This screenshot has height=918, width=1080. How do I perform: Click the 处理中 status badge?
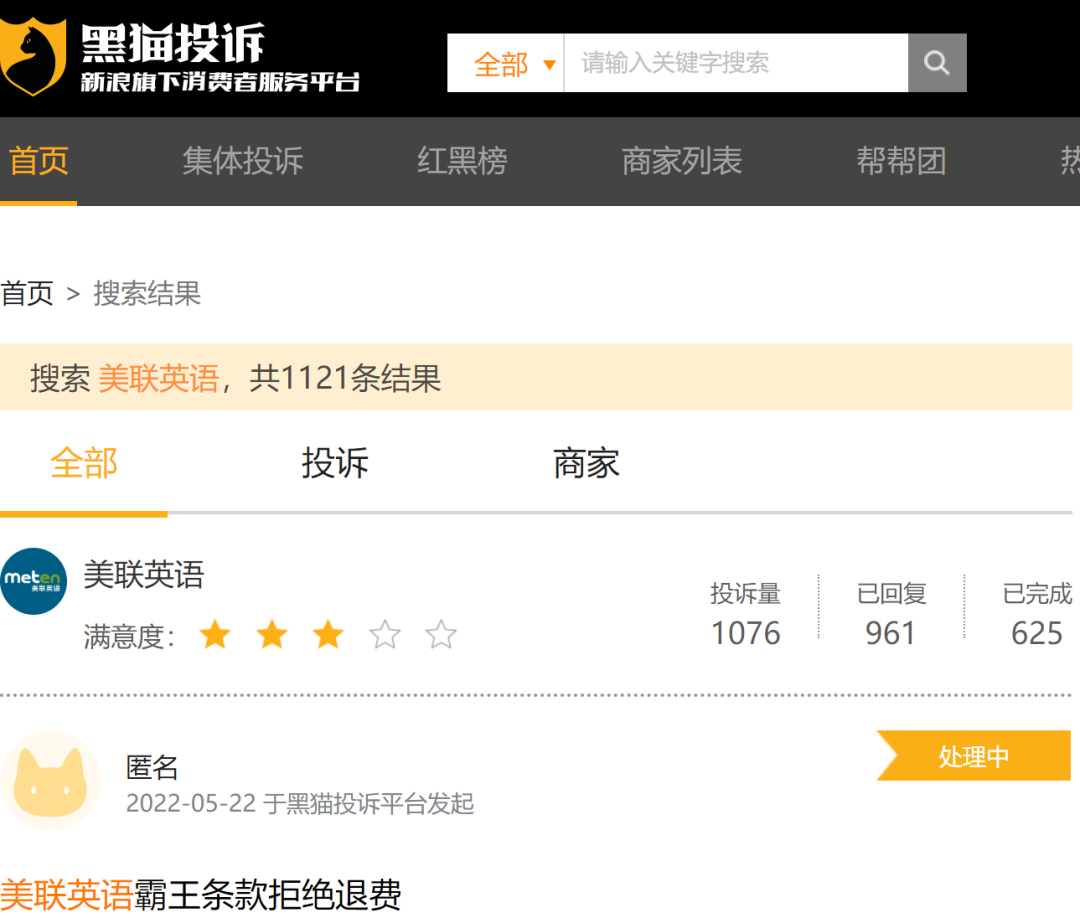pyautogui.click(x=974, y=757)
